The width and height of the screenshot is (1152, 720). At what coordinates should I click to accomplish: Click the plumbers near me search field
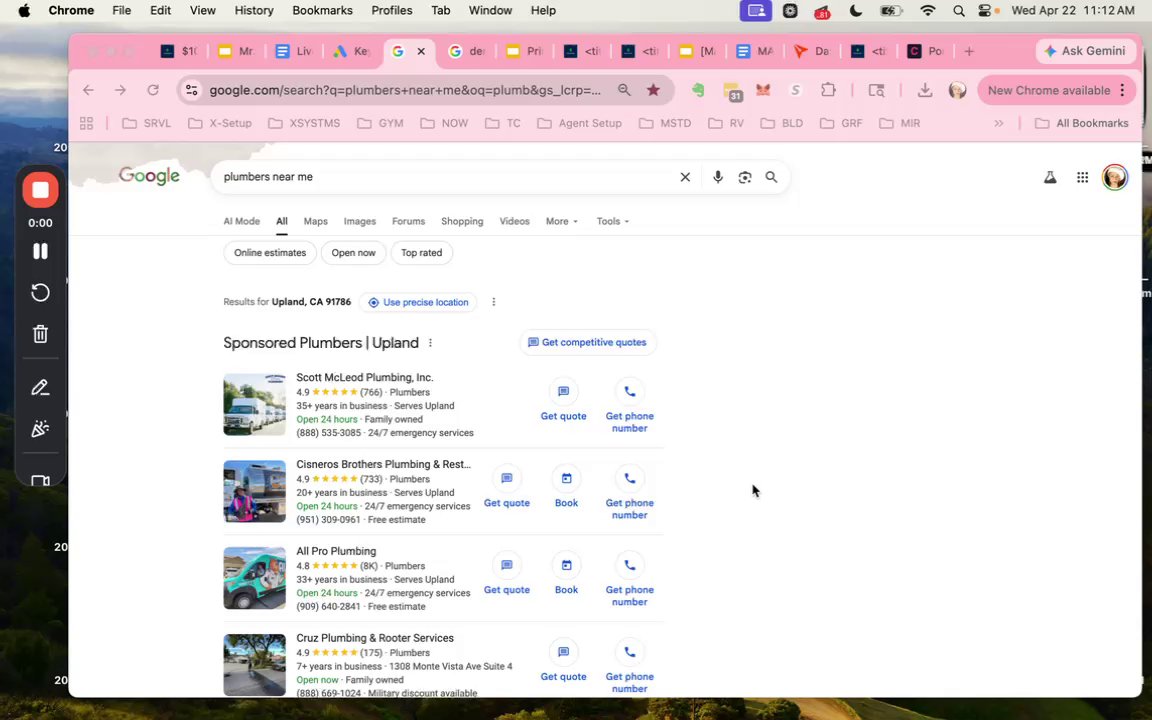[x=448, y=177]
